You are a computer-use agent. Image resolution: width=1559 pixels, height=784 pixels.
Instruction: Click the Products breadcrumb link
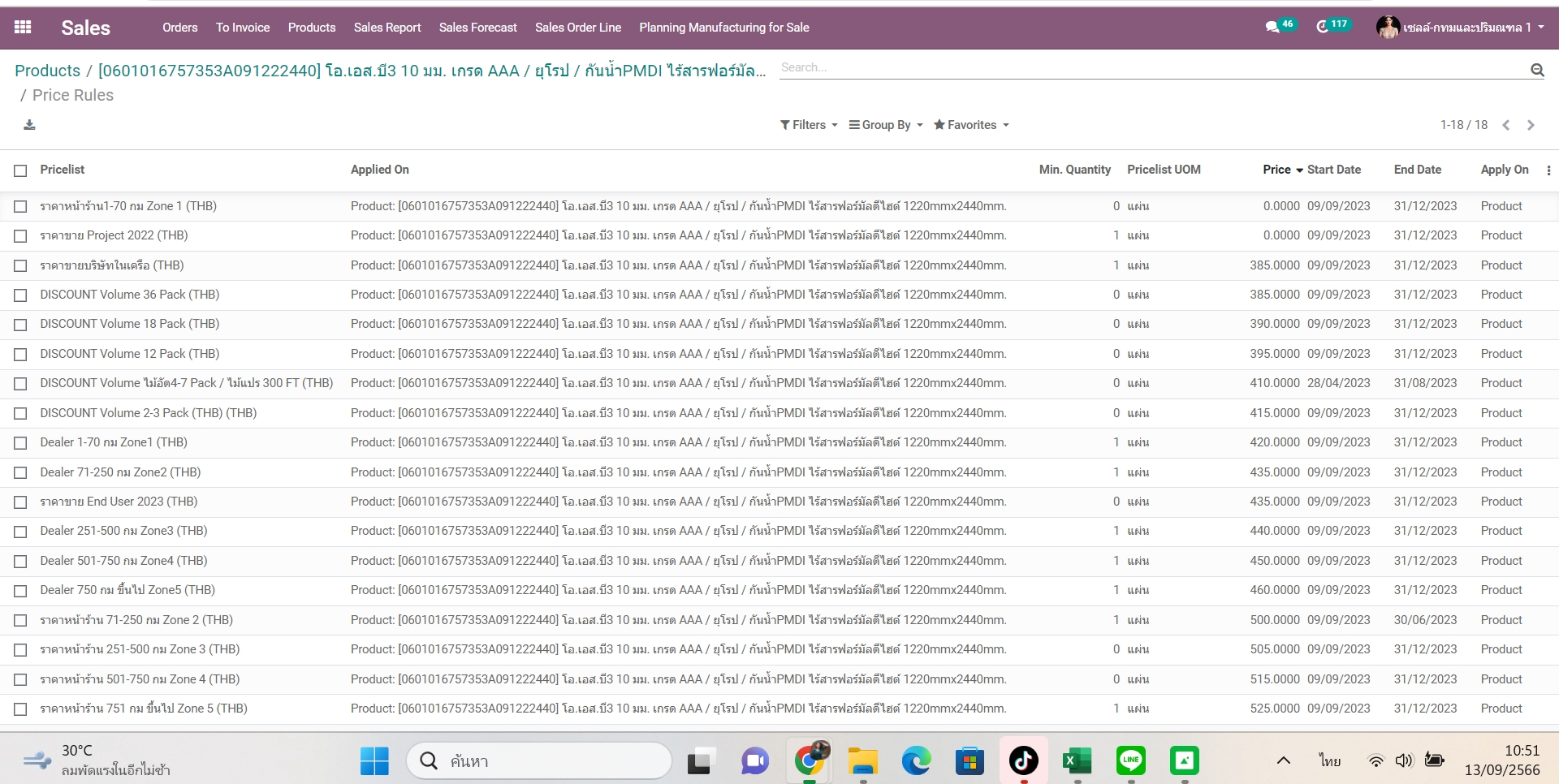pyautogui.click(x=47, y=71)
